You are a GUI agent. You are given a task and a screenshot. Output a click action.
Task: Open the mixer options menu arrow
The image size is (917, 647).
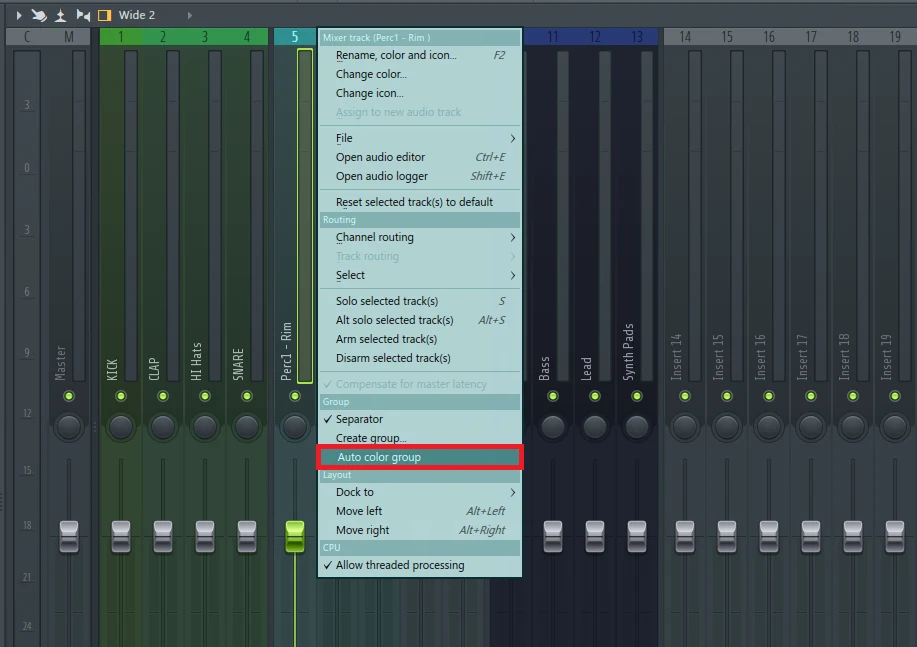[18, 15]
